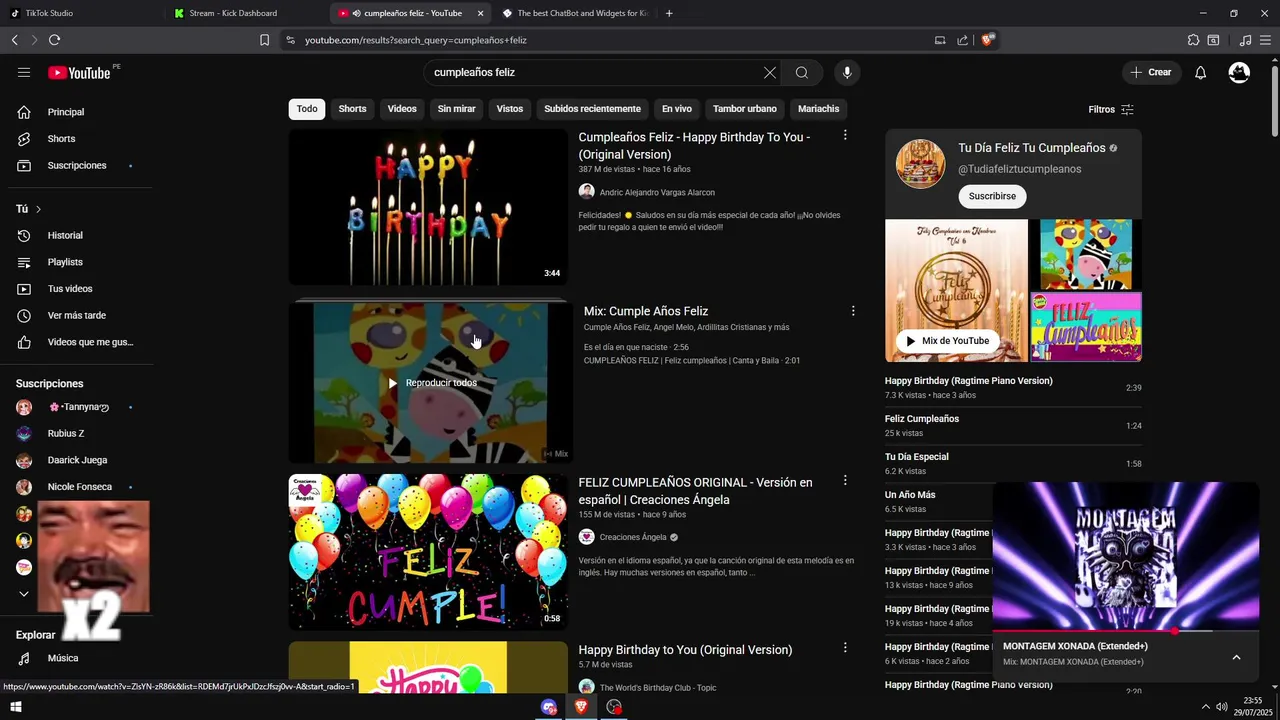1280x720 pixels.
Task: Expand the MONTAGEM XONADA miniplayer chevron
Action: point(1236,657)
